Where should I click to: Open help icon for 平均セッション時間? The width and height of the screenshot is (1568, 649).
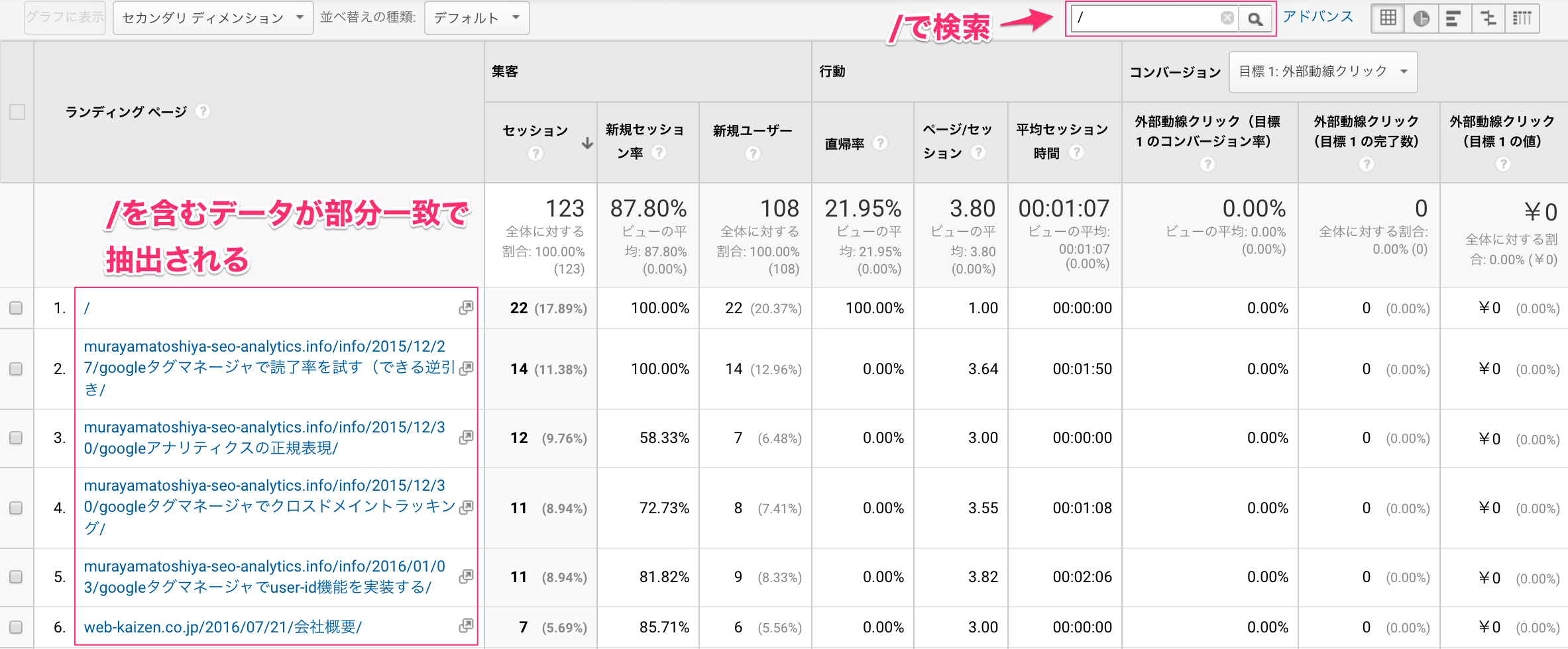pos(1076,152)
